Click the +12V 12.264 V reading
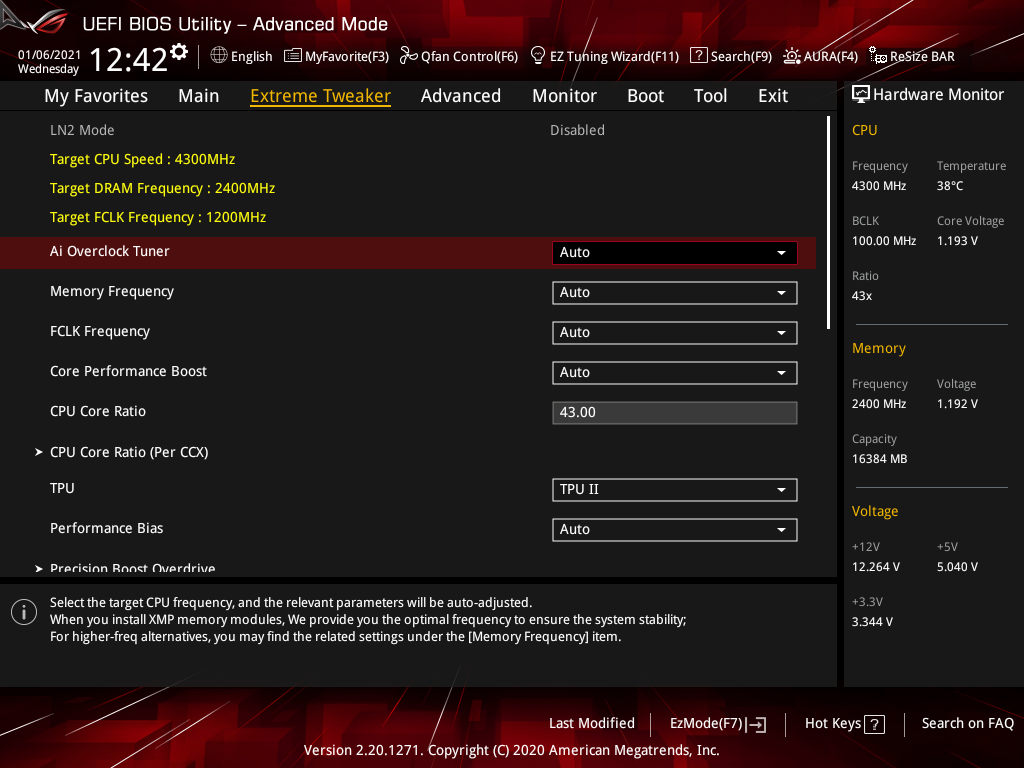 [876, 567]
